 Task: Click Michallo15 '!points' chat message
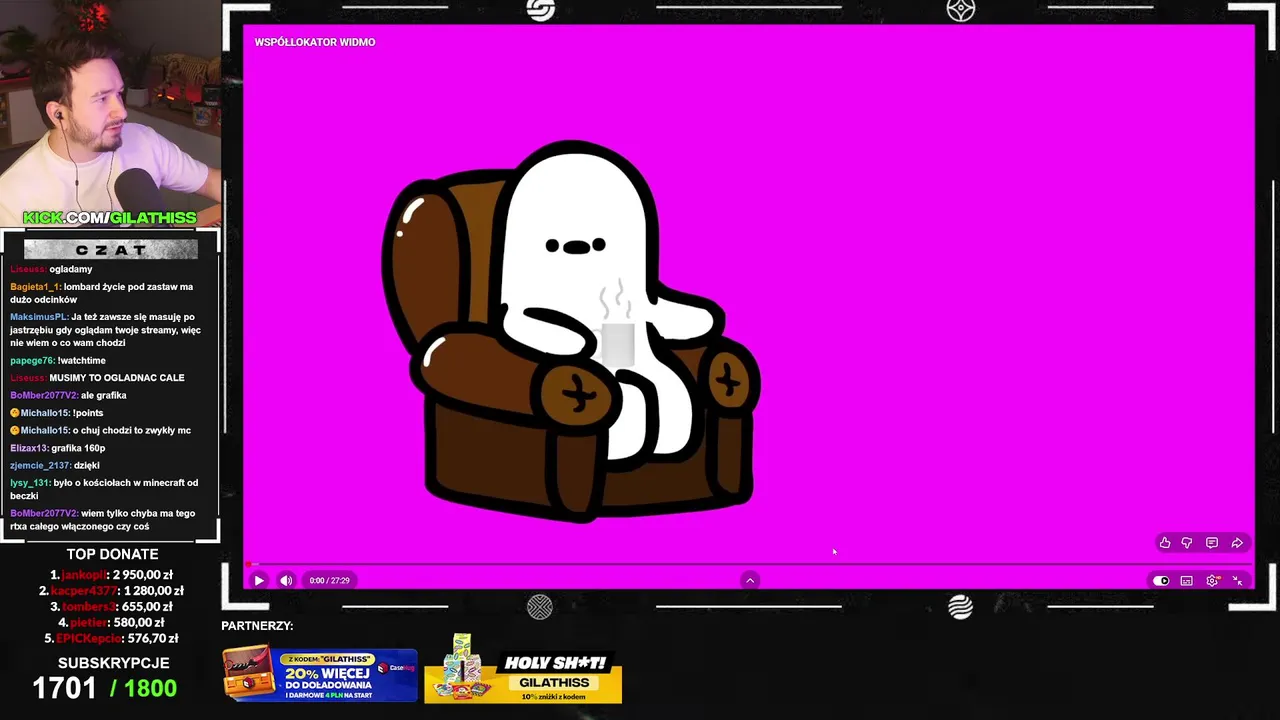[x=57, y=413]
